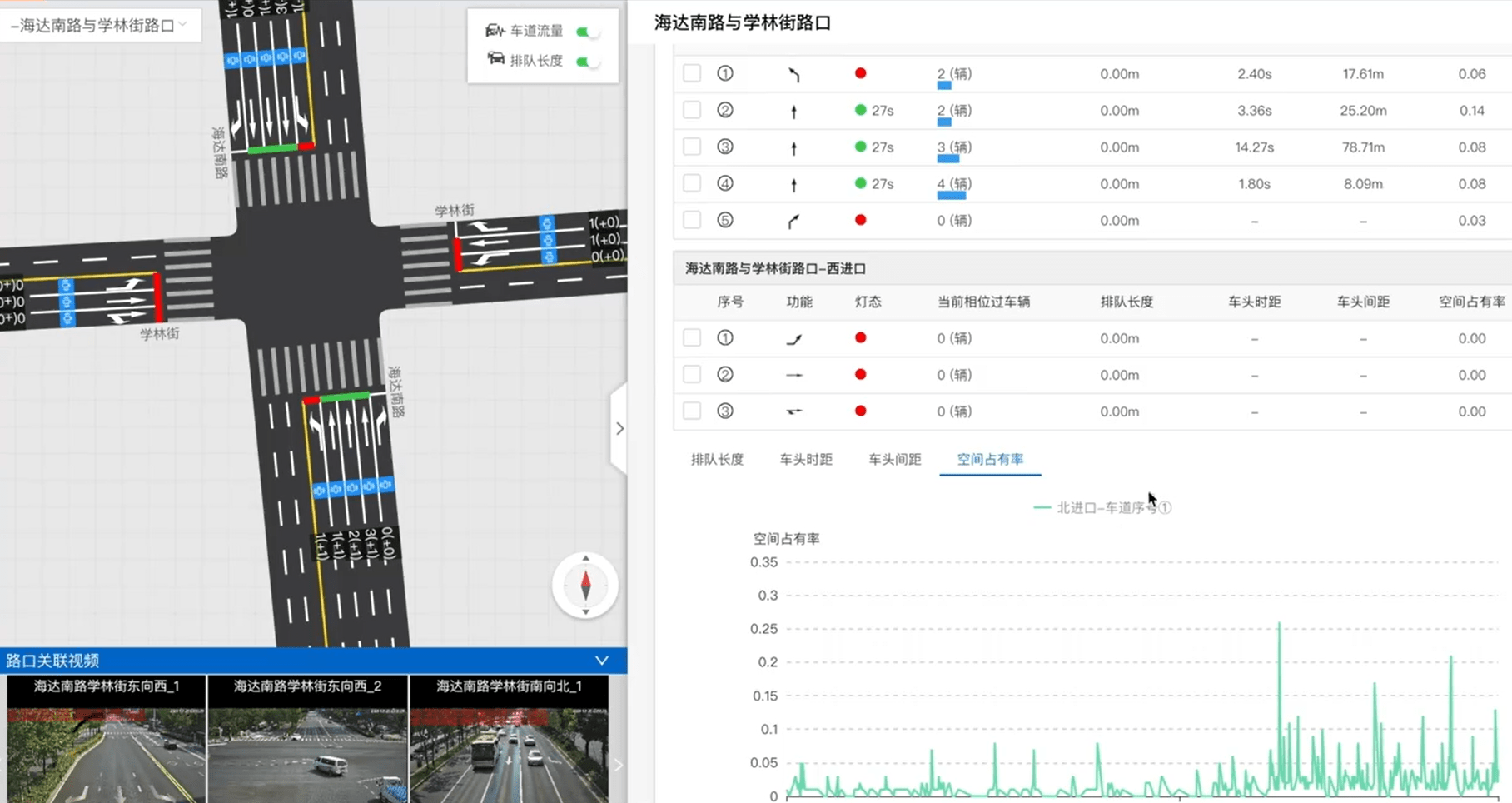Check the checkbox for lane 4 with 4 vehicles
Screen dimensions: 1512x803
coord(692,183)
